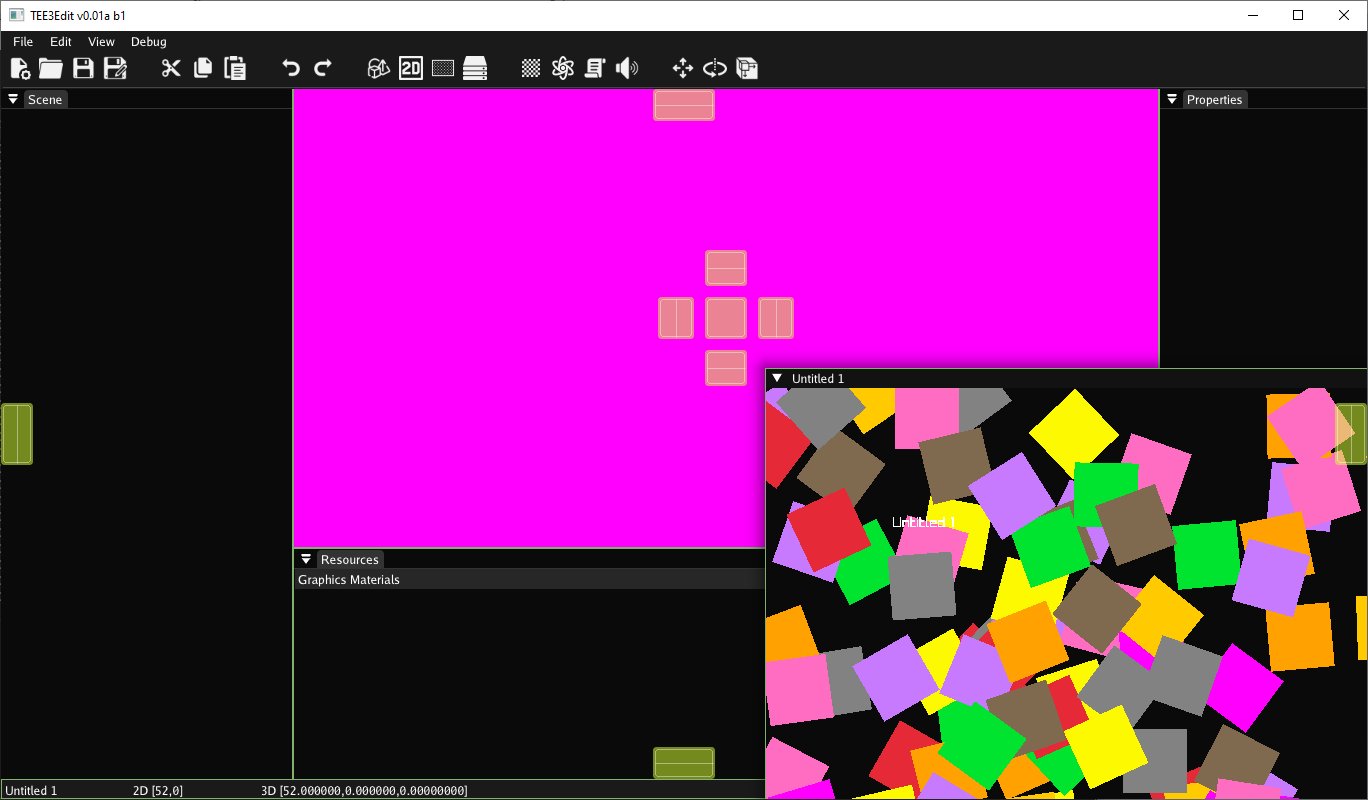This screenshot has width=1368, height=800.
Task: Switch to the Materials tab in Resources
Action: pyautogui.click(x=375, y=579)
